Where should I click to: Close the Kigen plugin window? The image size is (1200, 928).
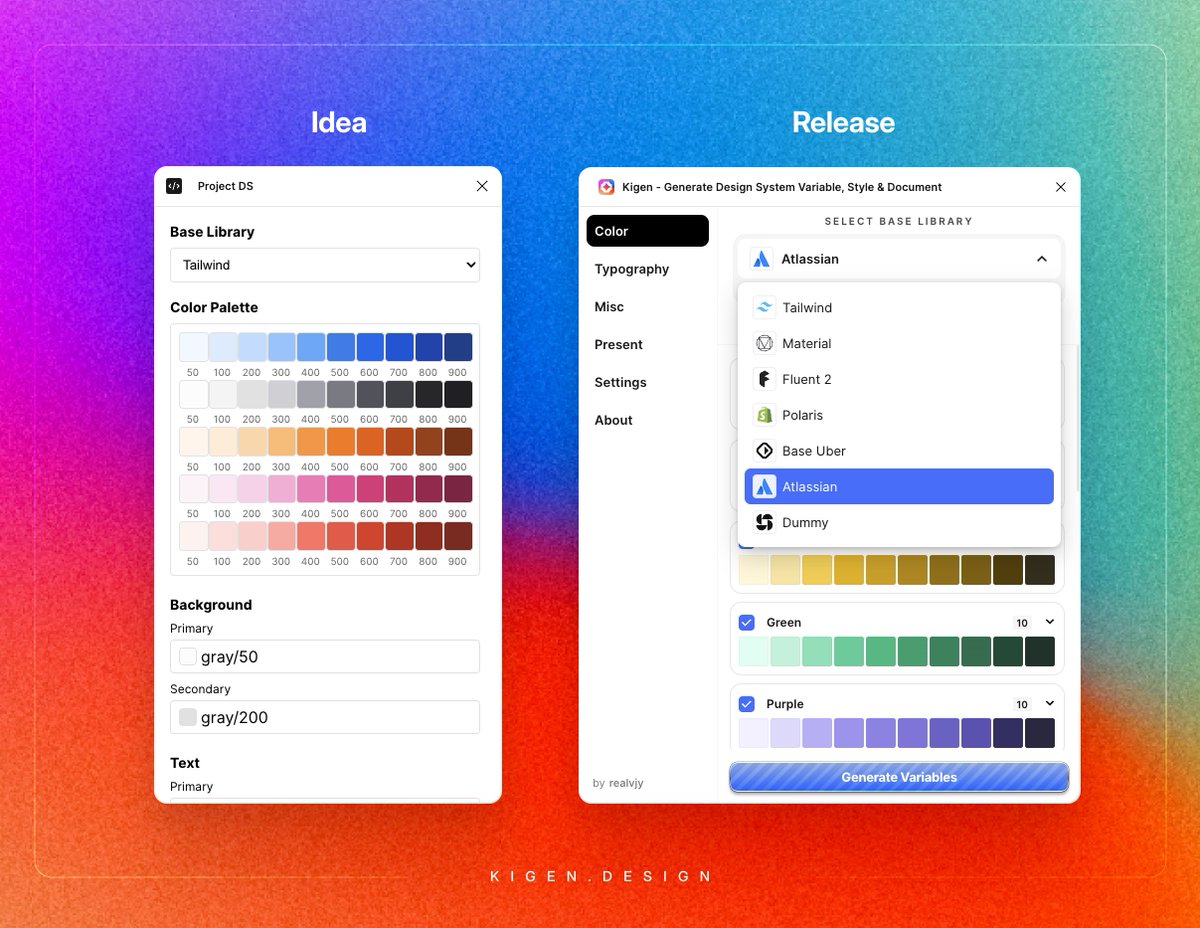click(x=1061, y=187)
